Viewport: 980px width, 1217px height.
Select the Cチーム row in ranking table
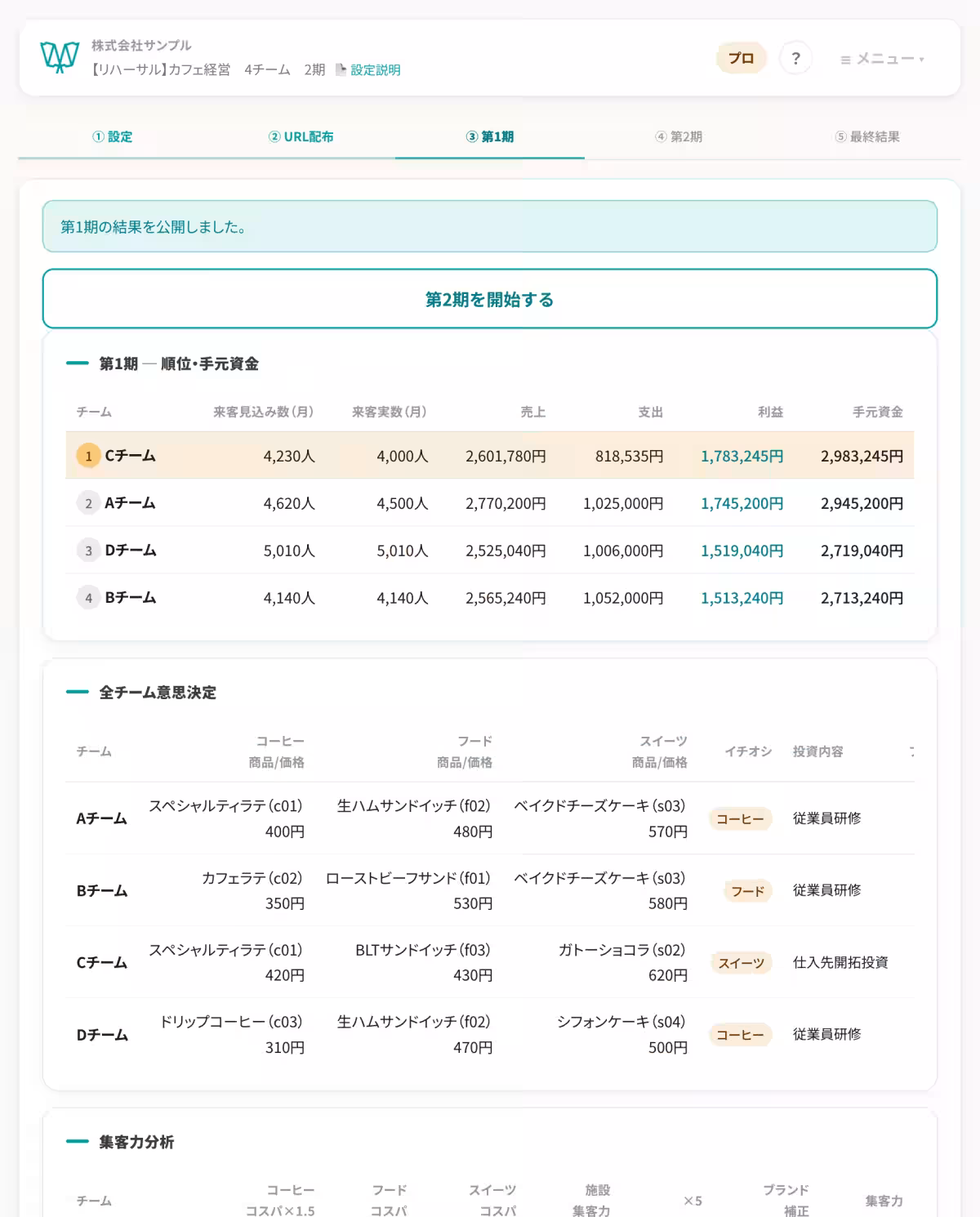490,456
